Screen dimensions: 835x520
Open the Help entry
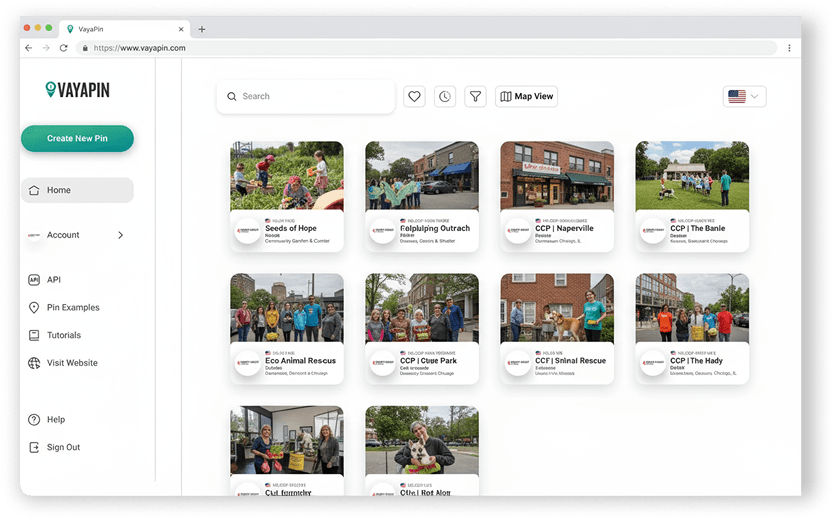56,420
